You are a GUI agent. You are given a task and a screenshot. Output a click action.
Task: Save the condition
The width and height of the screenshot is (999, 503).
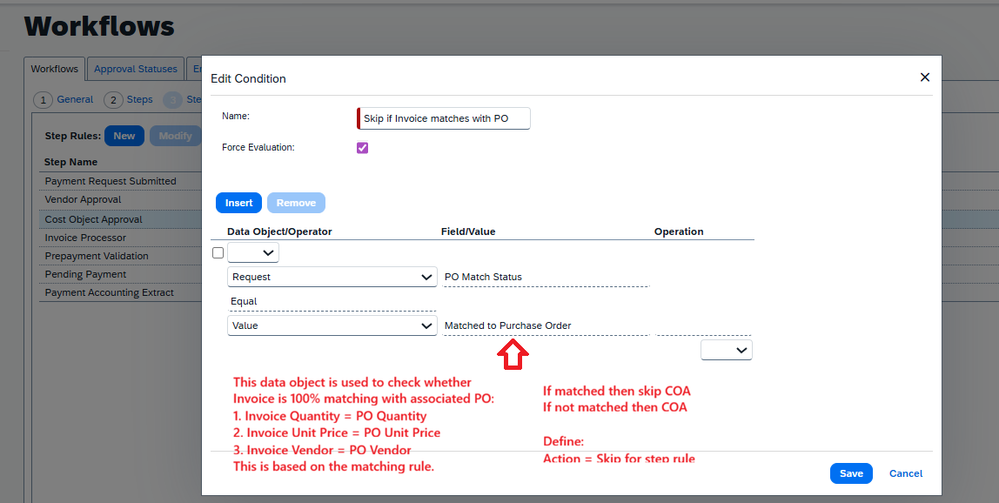coord(851,473)
